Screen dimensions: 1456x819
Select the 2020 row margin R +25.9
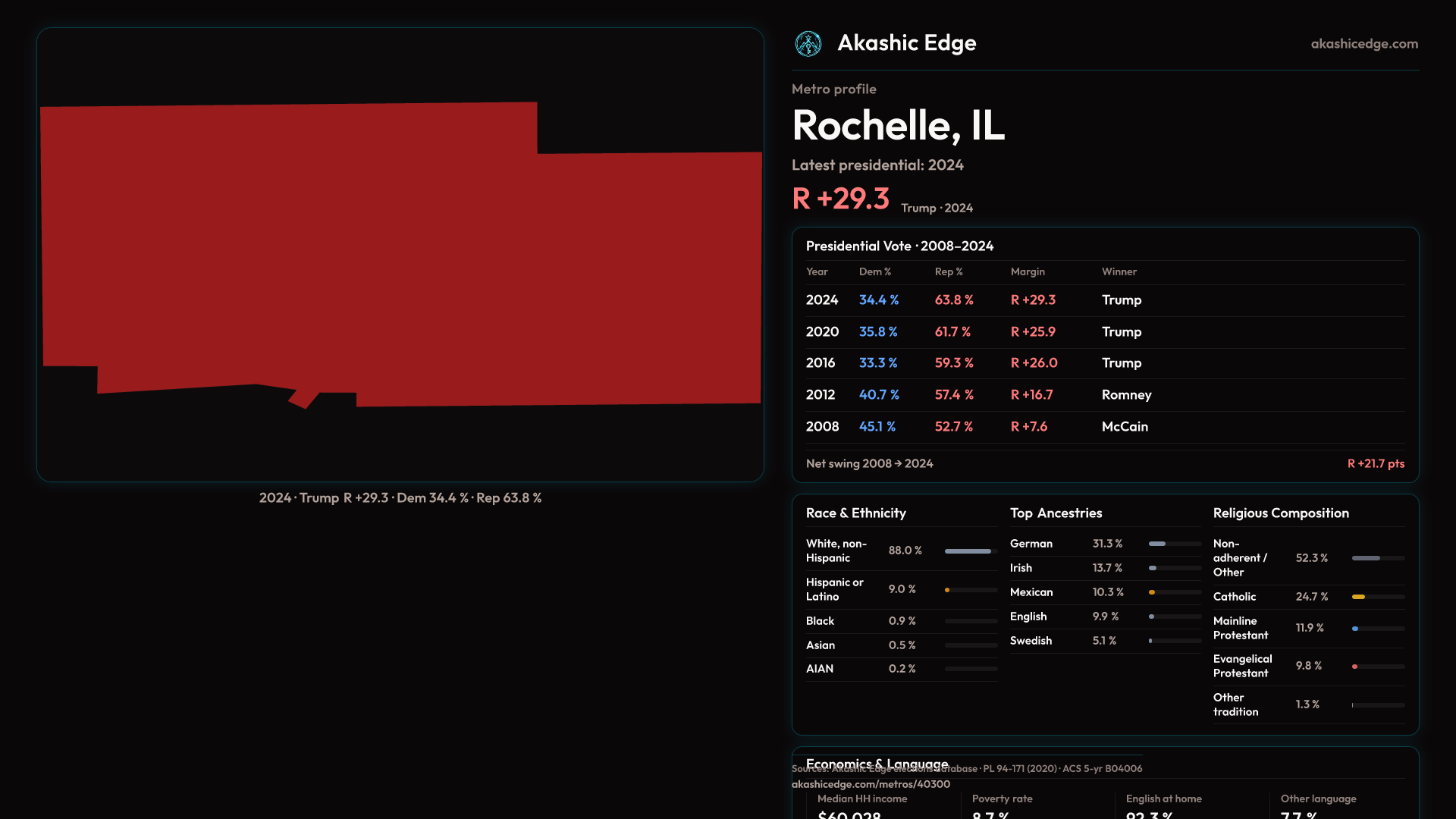(x=1032, y=332)
